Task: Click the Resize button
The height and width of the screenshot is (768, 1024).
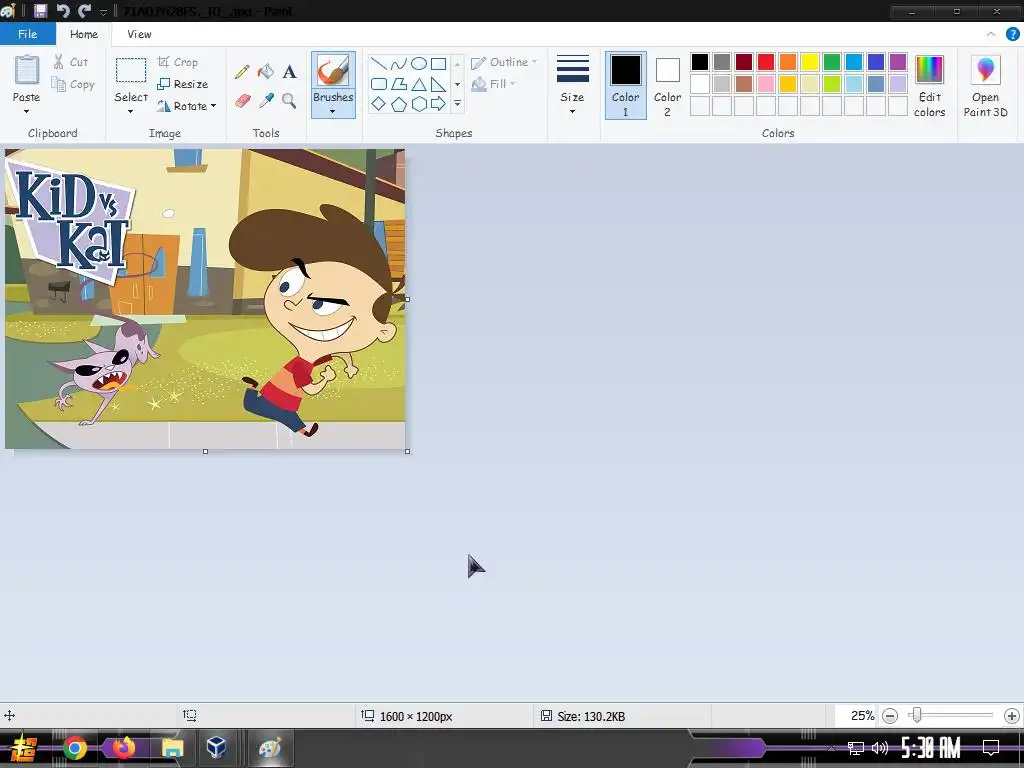Action: [x=183, y=84]
